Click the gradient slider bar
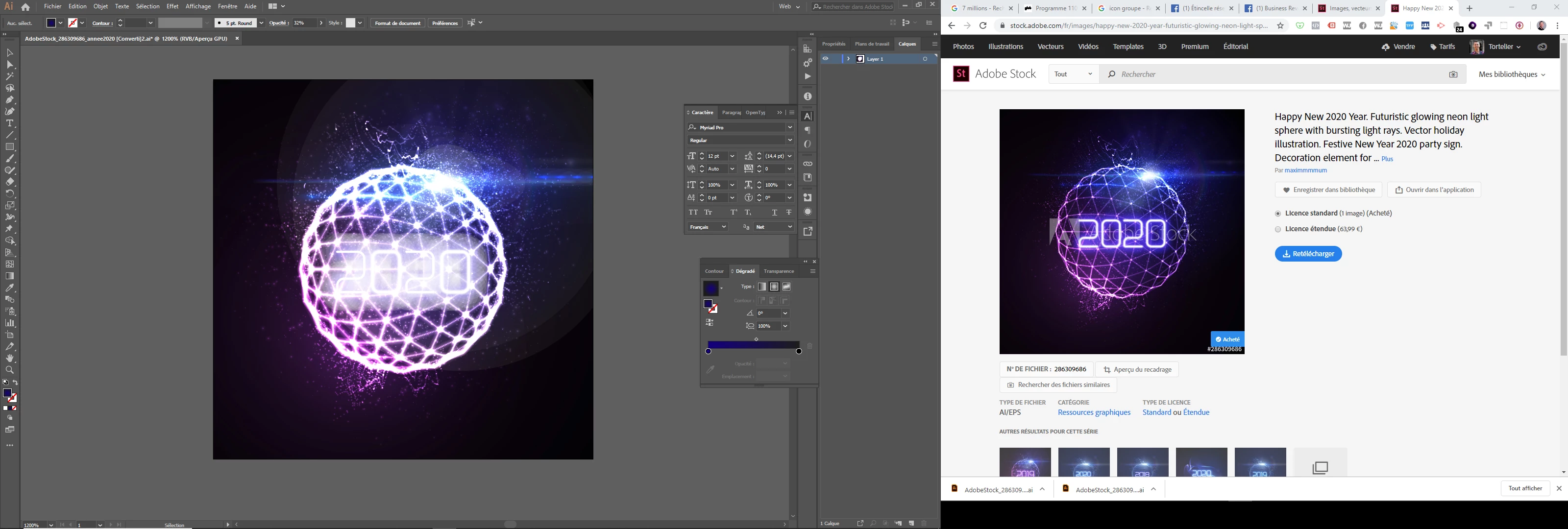Screen dimensions: 1568x529 (753, 345)
